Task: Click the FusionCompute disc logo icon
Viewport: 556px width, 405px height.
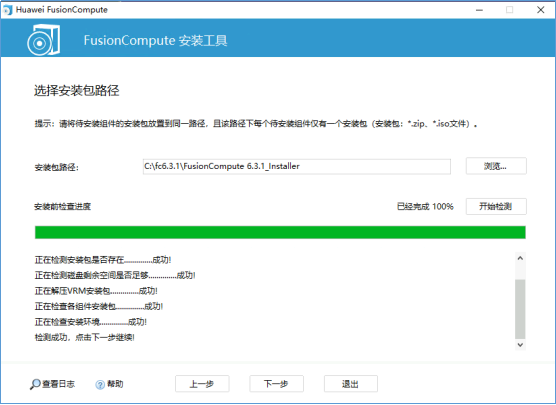Action: (44, 40)
